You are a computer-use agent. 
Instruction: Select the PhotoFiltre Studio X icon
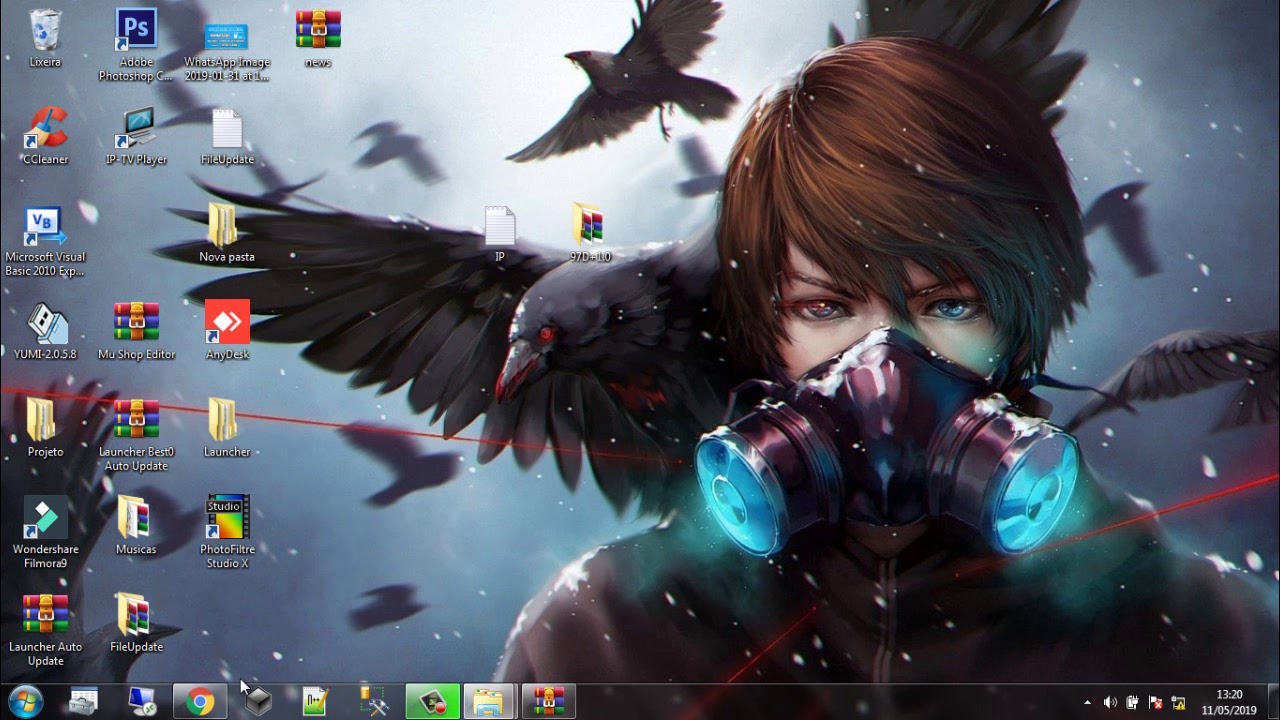[227, 517]
